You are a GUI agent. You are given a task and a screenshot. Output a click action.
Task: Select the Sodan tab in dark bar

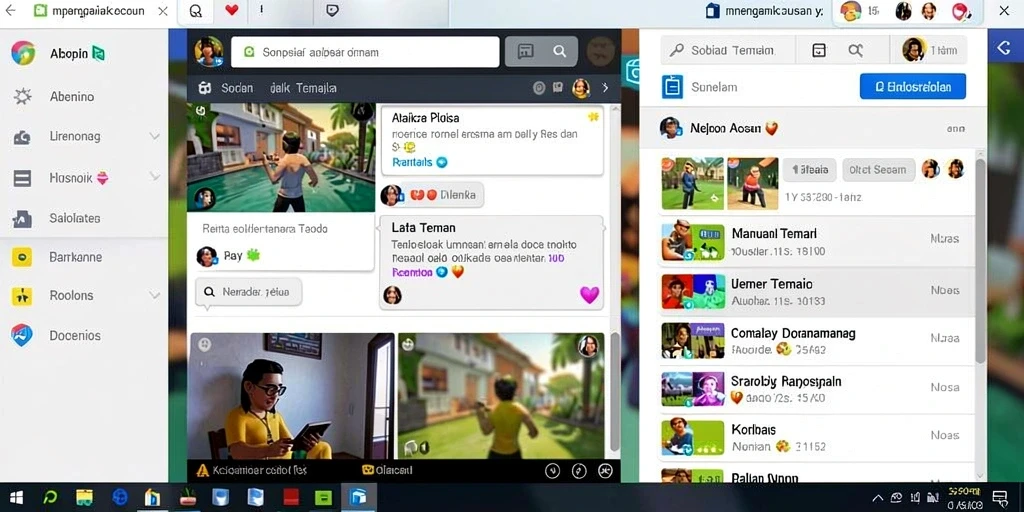coord(237,88)
